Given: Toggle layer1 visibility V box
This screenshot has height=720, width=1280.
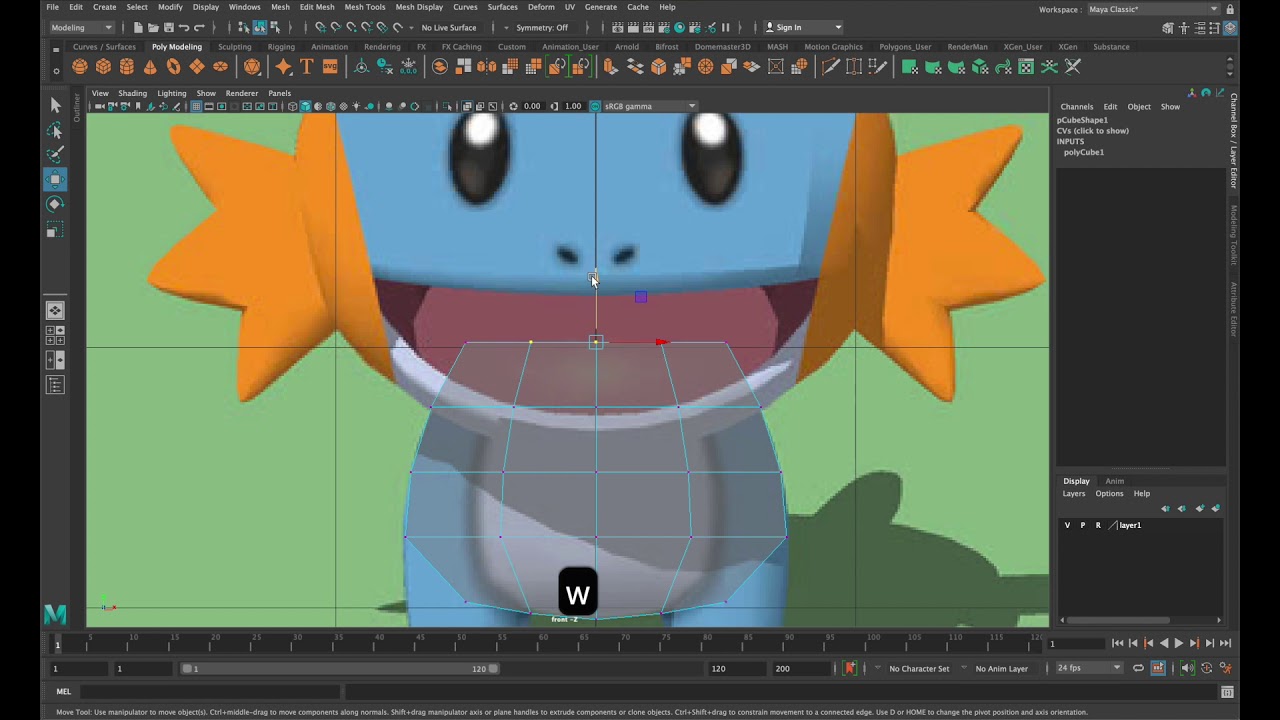Looking at the screenshot, I should (1067, 525).
